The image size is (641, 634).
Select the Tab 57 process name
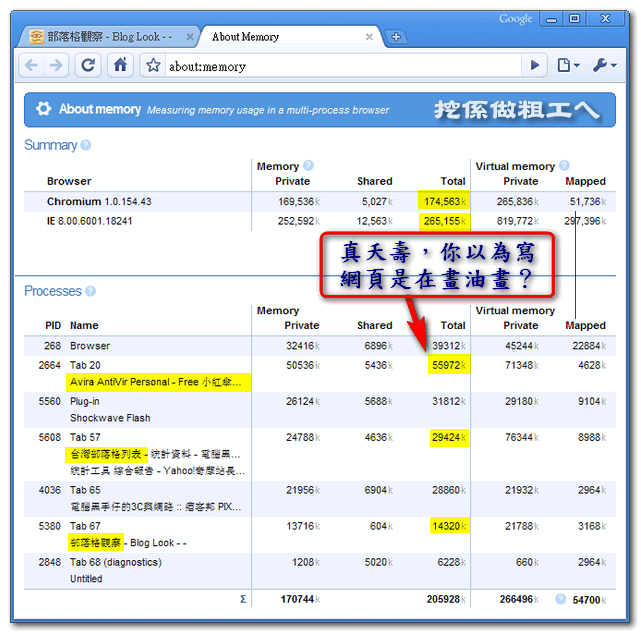[85, 437]
